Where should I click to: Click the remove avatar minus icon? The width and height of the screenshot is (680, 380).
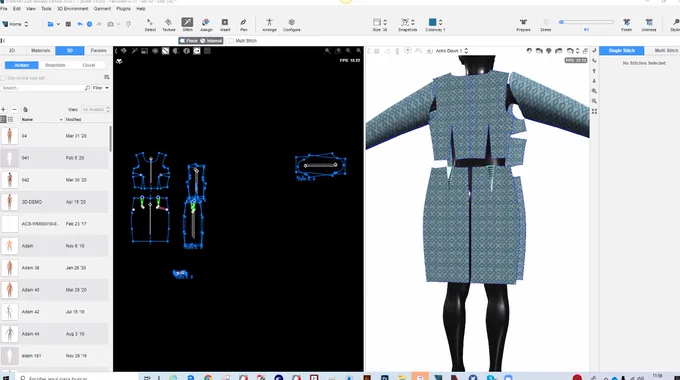(14, 109)
